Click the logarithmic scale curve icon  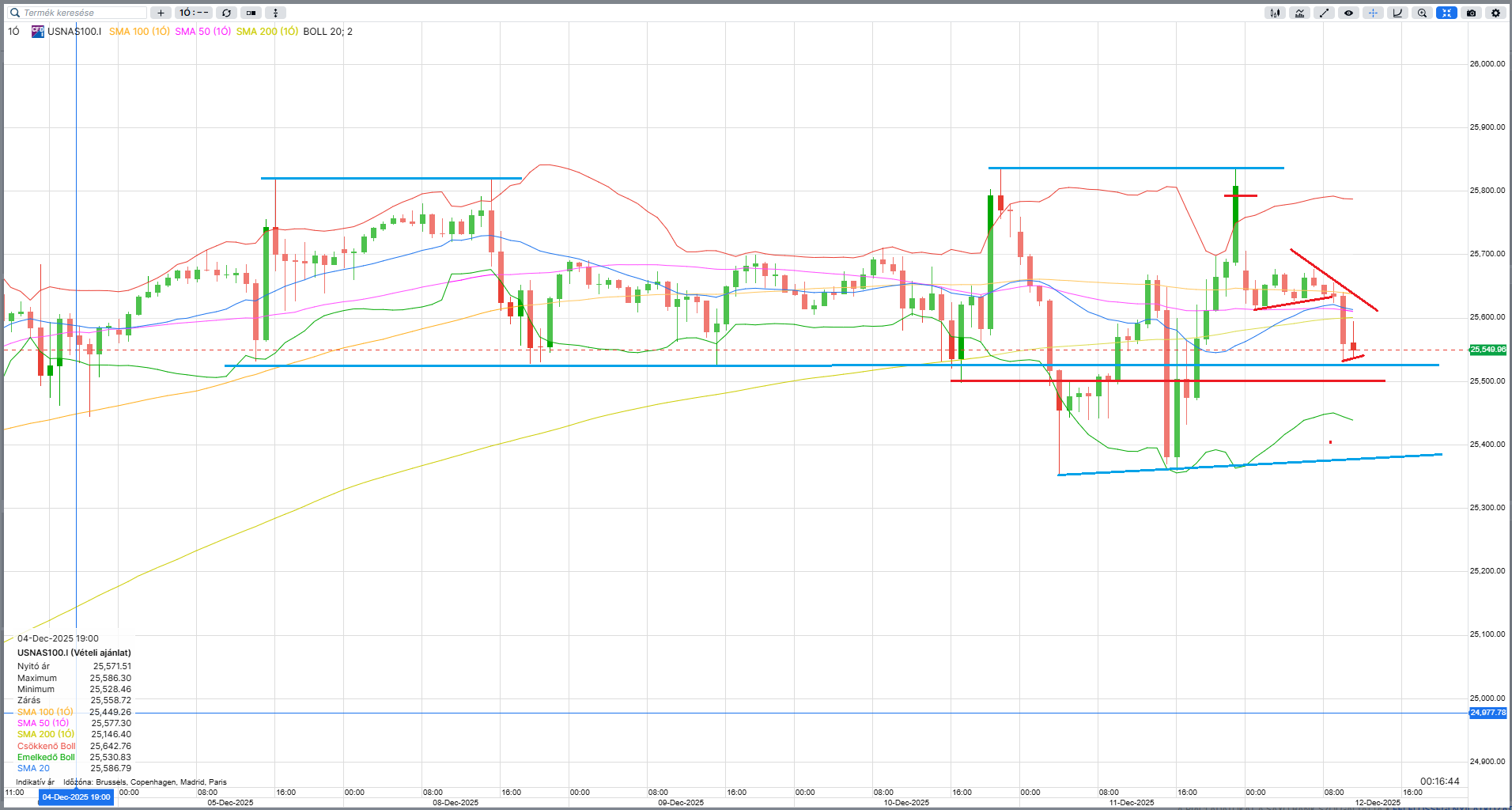1397,13
